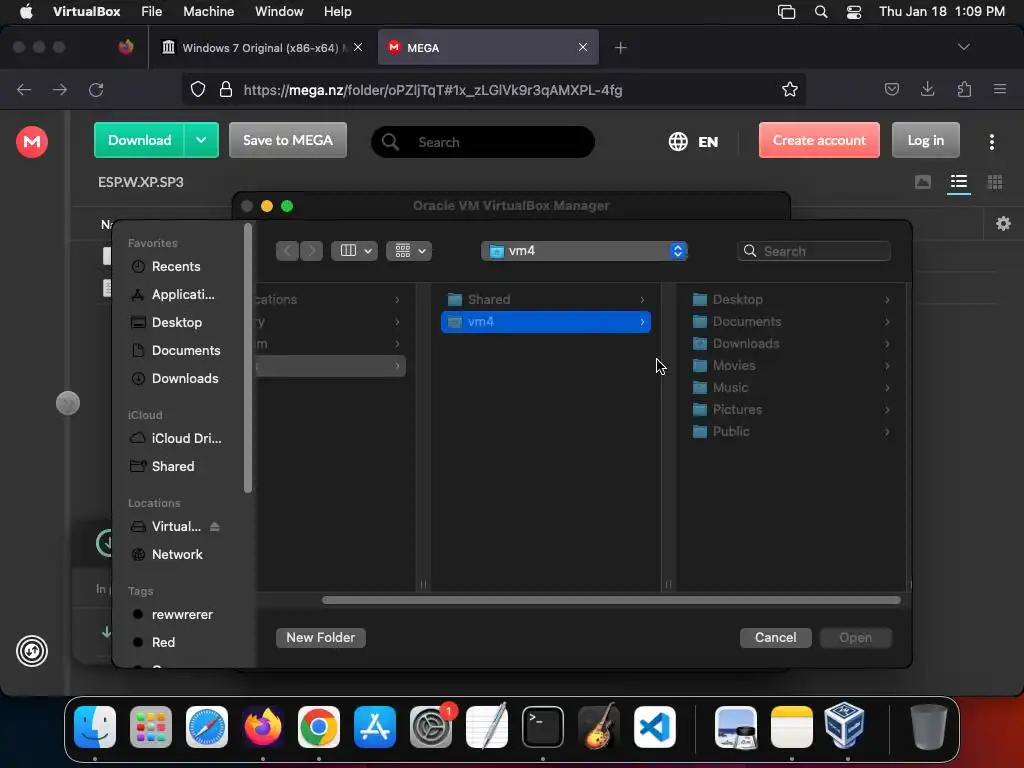Switch to Windows 7 Original tab
Viewport: 1024px width, 768px height.
[x=262, y=47]
